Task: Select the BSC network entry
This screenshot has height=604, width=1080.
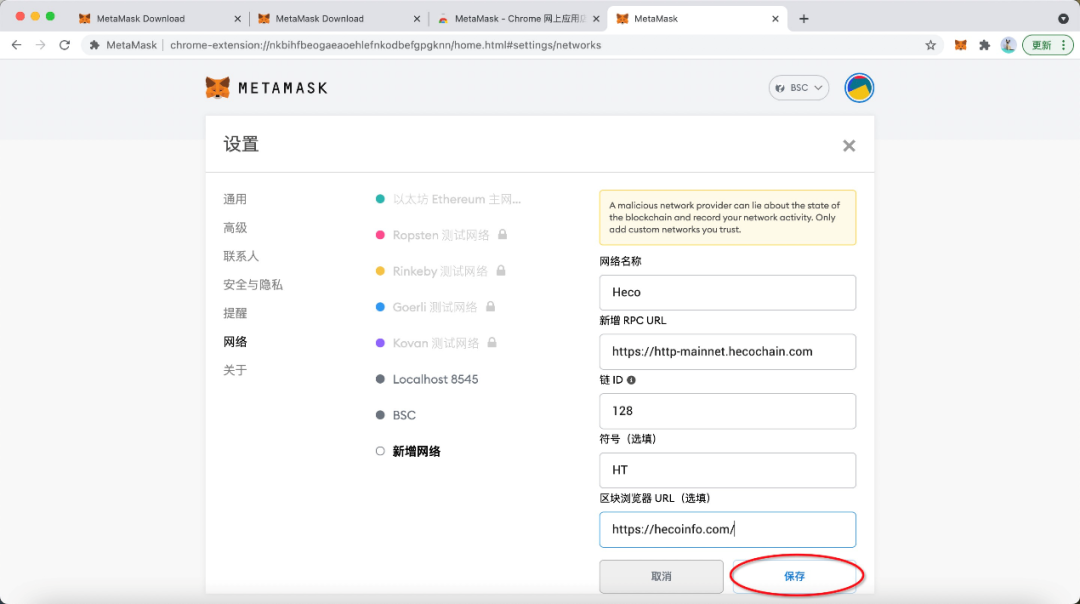Action: click(x=395, y=415)
